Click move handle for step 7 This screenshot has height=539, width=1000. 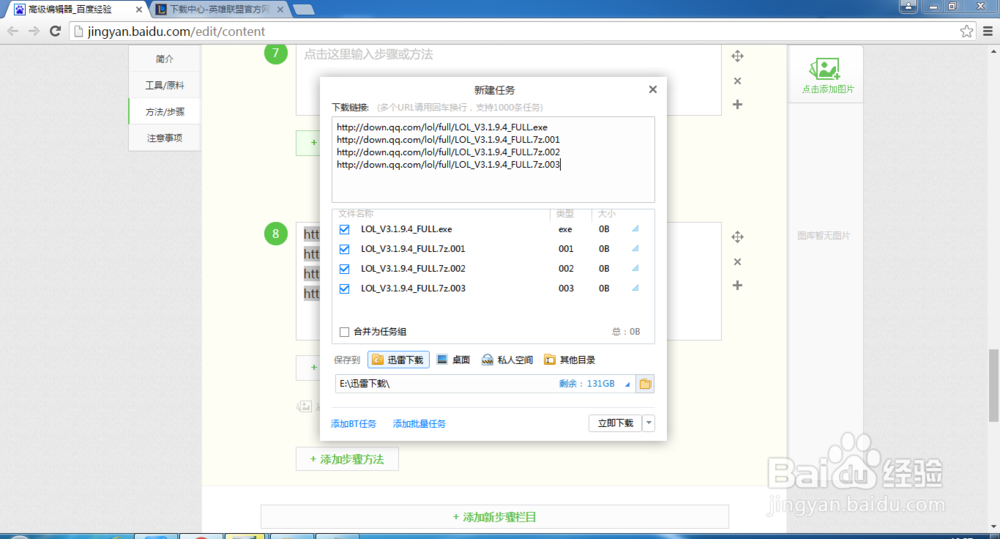tap(737, 56)
